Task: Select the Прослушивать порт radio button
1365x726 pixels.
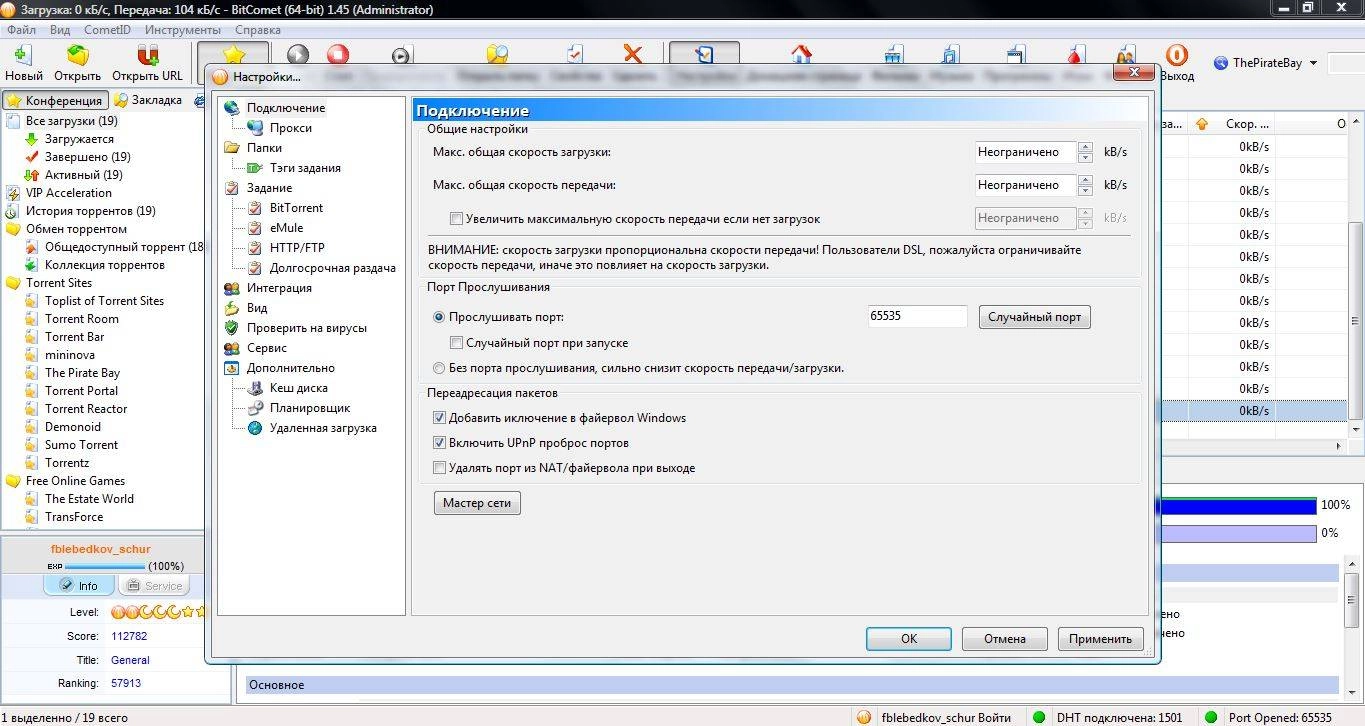Action: (x=439, y=317)
